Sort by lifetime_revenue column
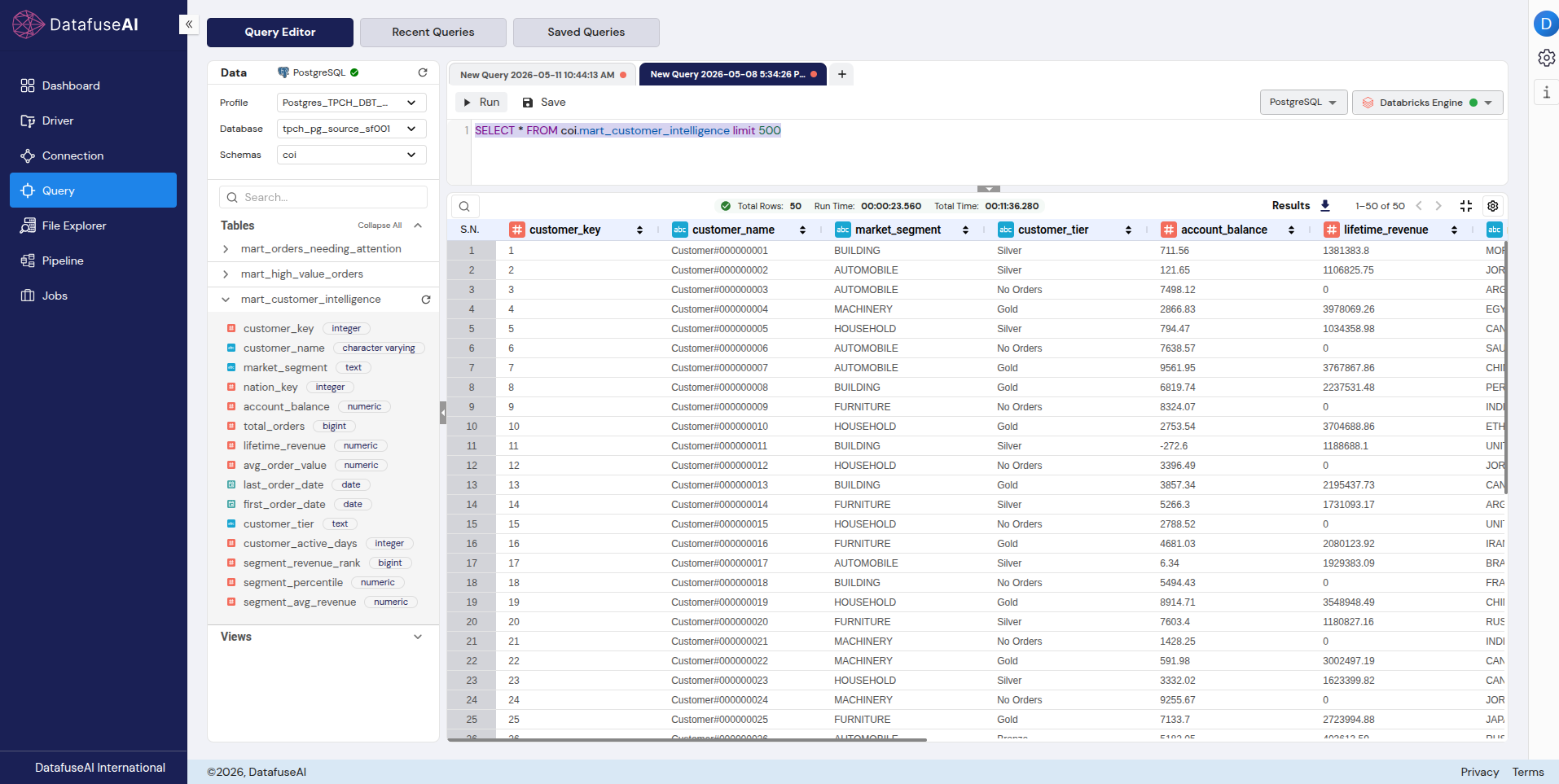1559x784 pixels. (1454, 230)
